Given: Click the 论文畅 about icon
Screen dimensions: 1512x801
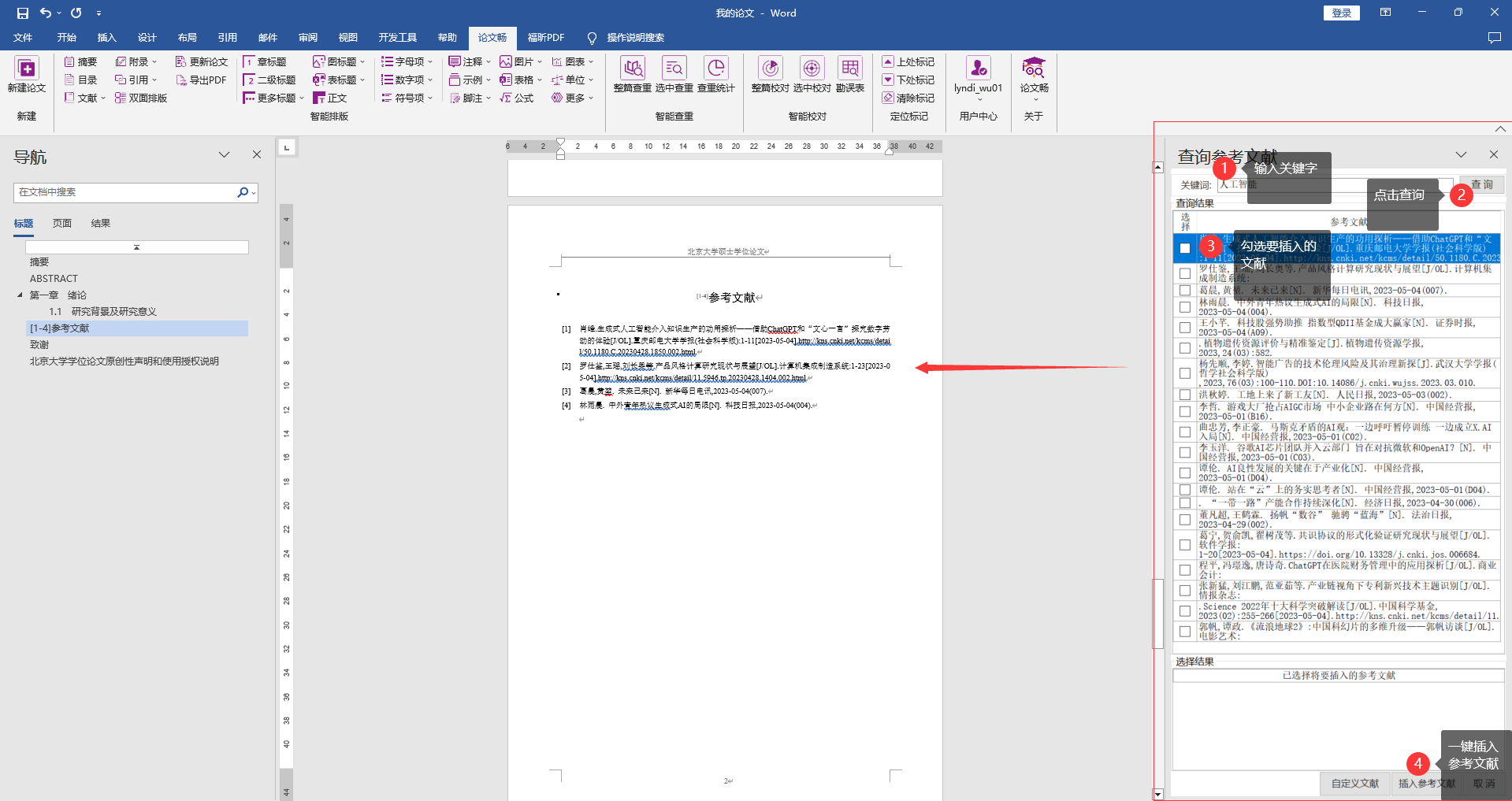Looking at the screenshot, I should (x=1034, y=78).
